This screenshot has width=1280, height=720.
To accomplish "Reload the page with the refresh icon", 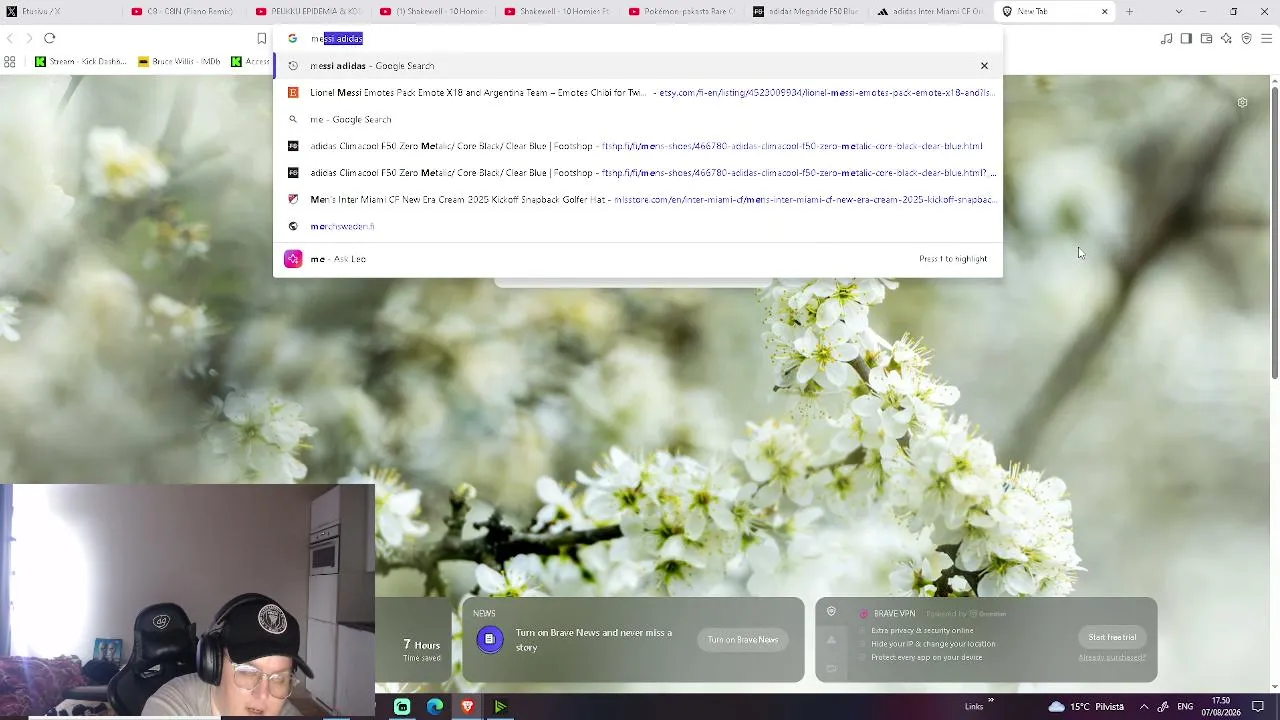I will [x=49, y=38].
